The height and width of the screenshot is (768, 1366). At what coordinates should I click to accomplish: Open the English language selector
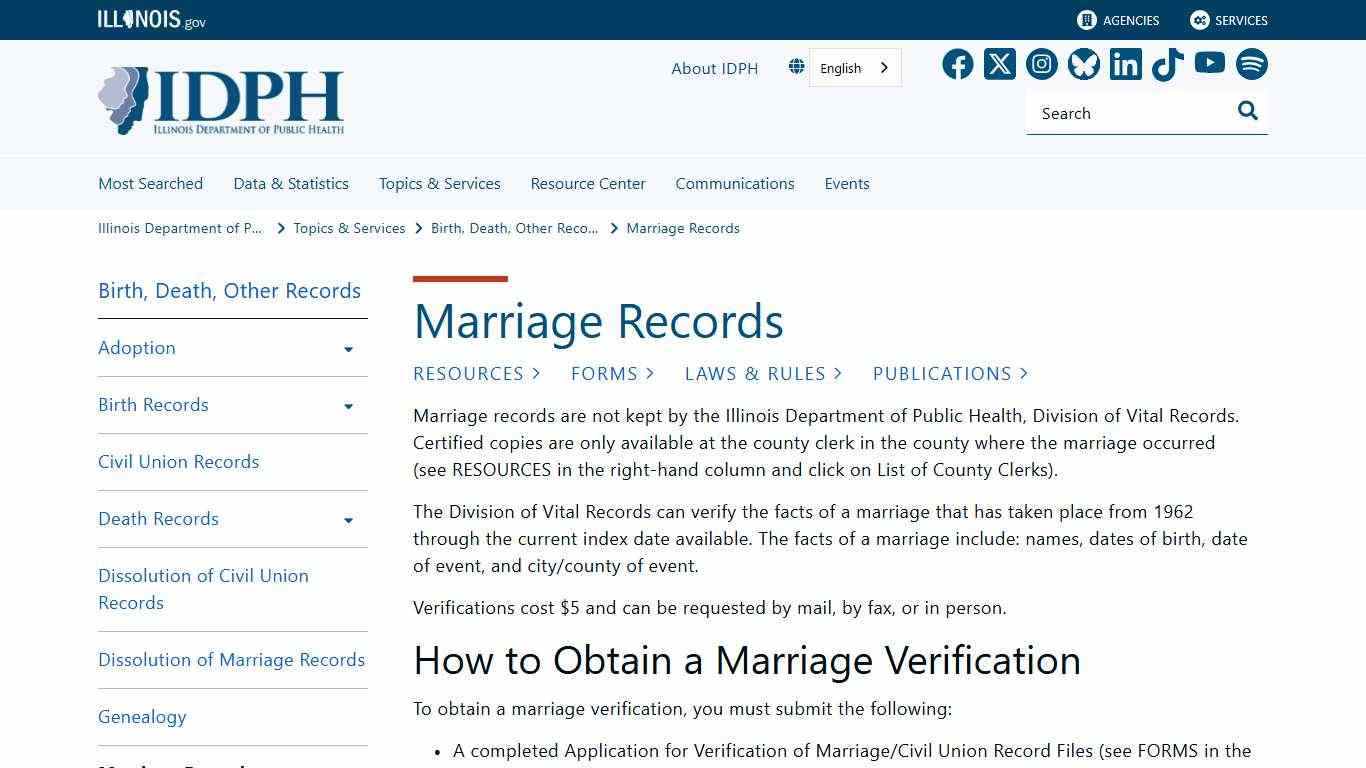[855, 67]
